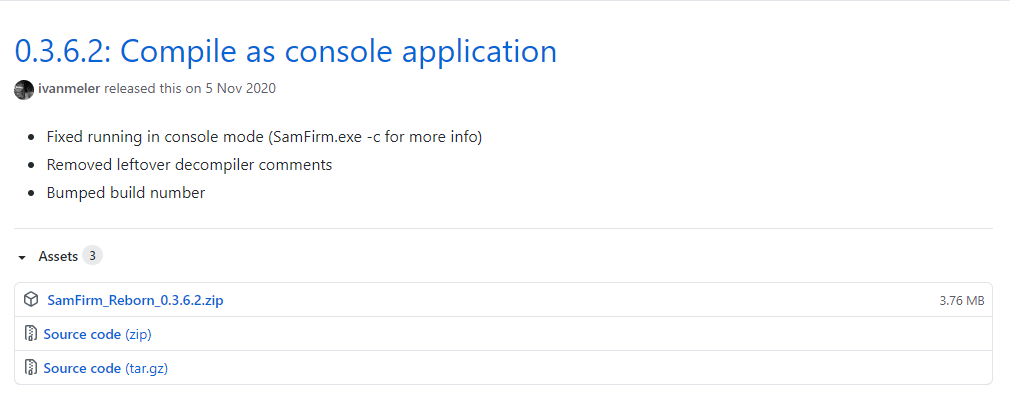The width and height of the screenshot is (1024, 402).
Task: Download Source code (tar.gz)
Action: point(106,369)
